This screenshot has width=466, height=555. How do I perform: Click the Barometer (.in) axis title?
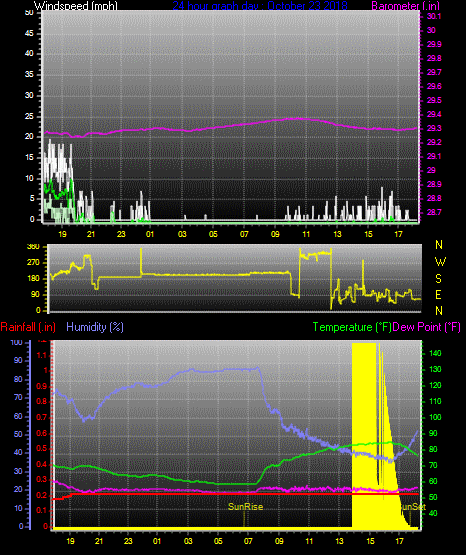pos(405,5)
